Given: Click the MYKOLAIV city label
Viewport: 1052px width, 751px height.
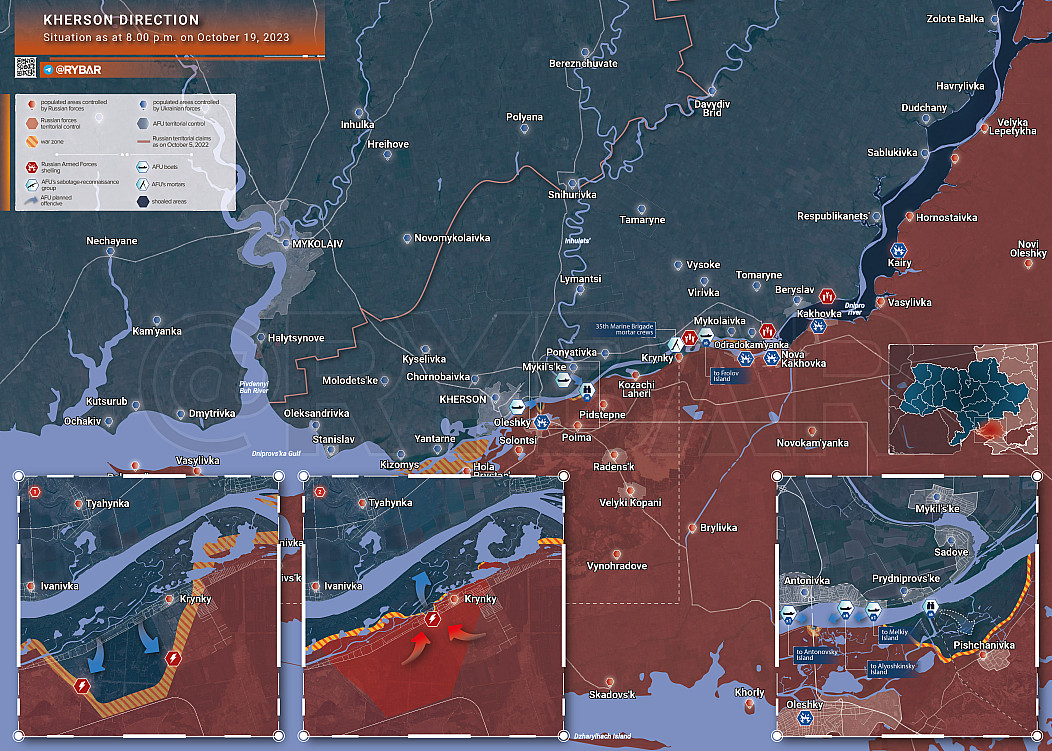Looking at the screenshot, I should pos(318,244).
